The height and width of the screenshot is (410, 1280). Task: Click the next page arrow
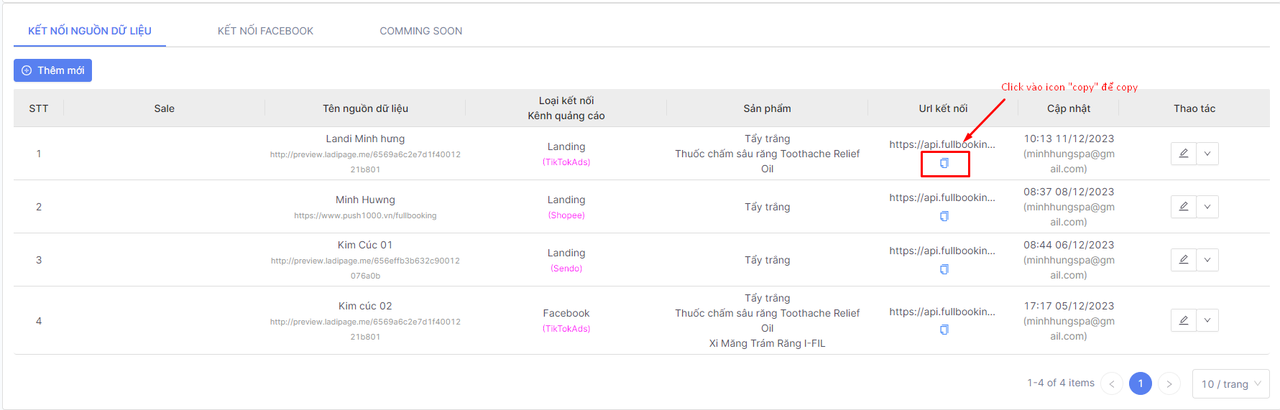pos(1169,384)
